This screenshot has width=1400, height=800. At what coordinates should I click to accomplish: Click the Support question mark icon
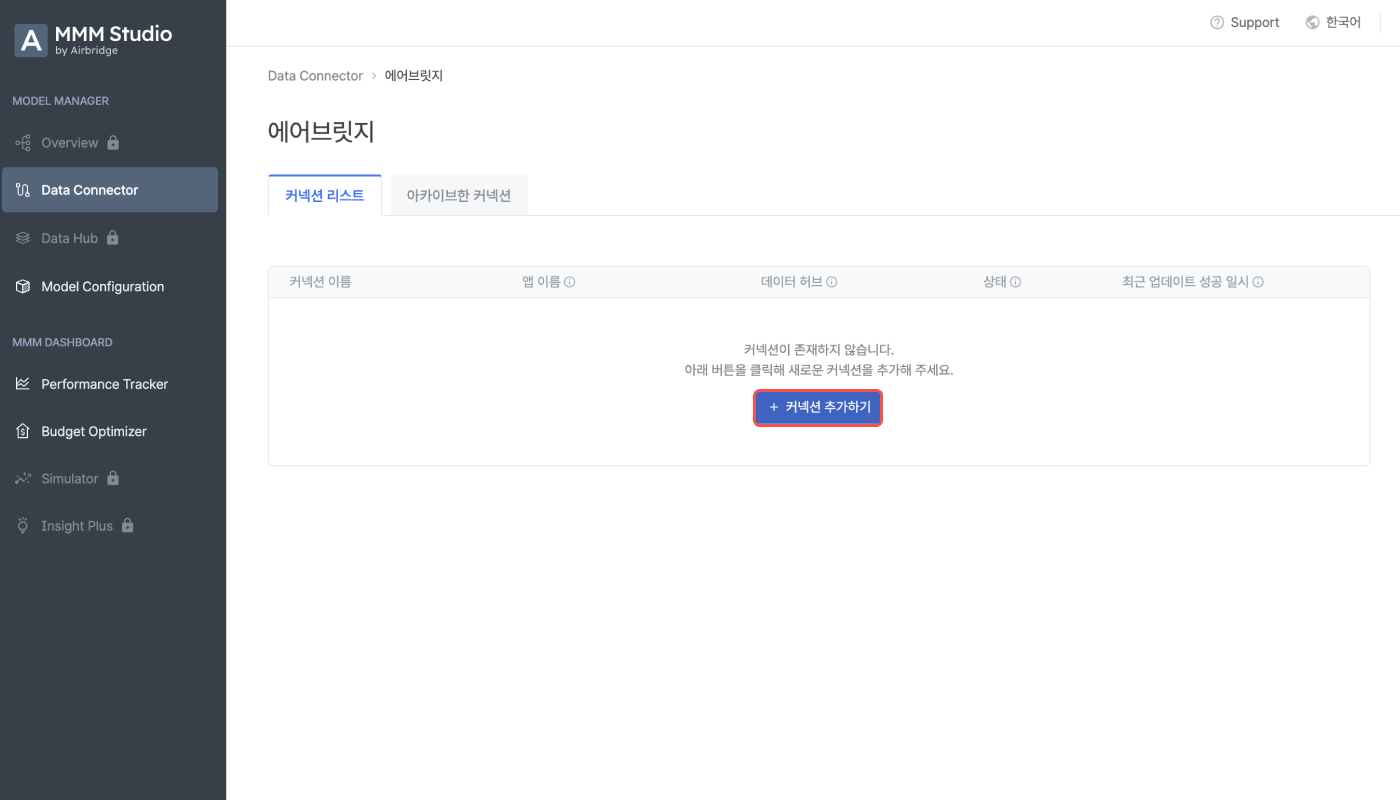click(x=1217, y=23)
